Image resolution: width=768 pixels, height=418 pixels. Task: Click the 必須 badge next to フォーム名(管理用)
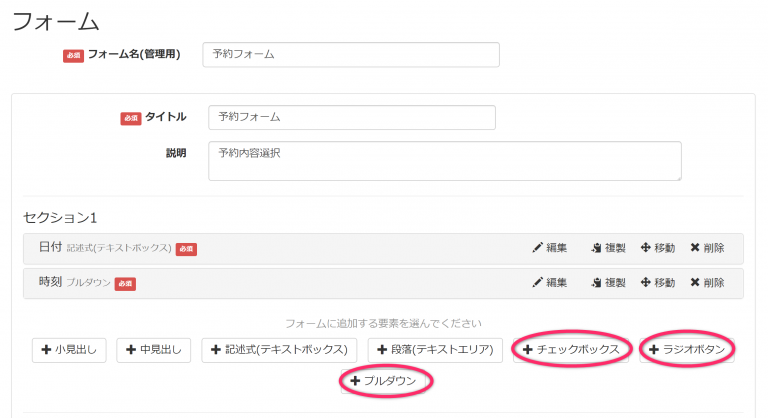click(x=73, y=55)
